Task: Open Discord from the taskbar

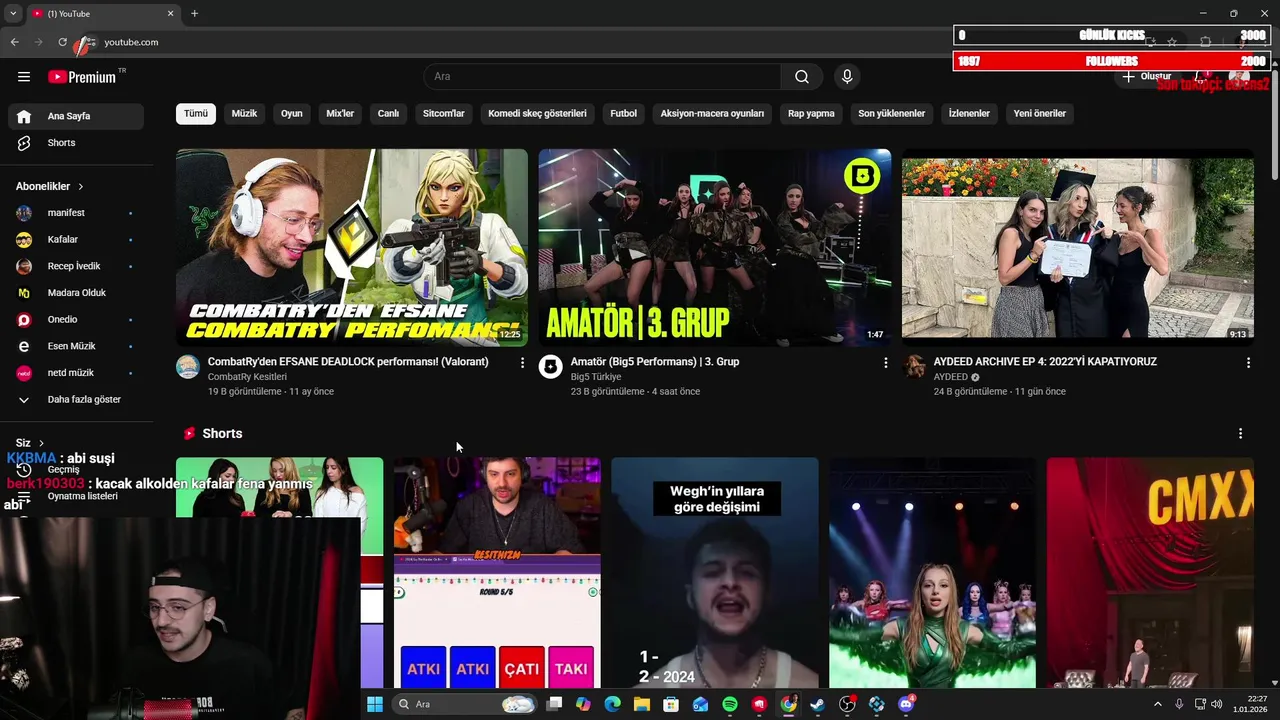Action: point(906,704)
